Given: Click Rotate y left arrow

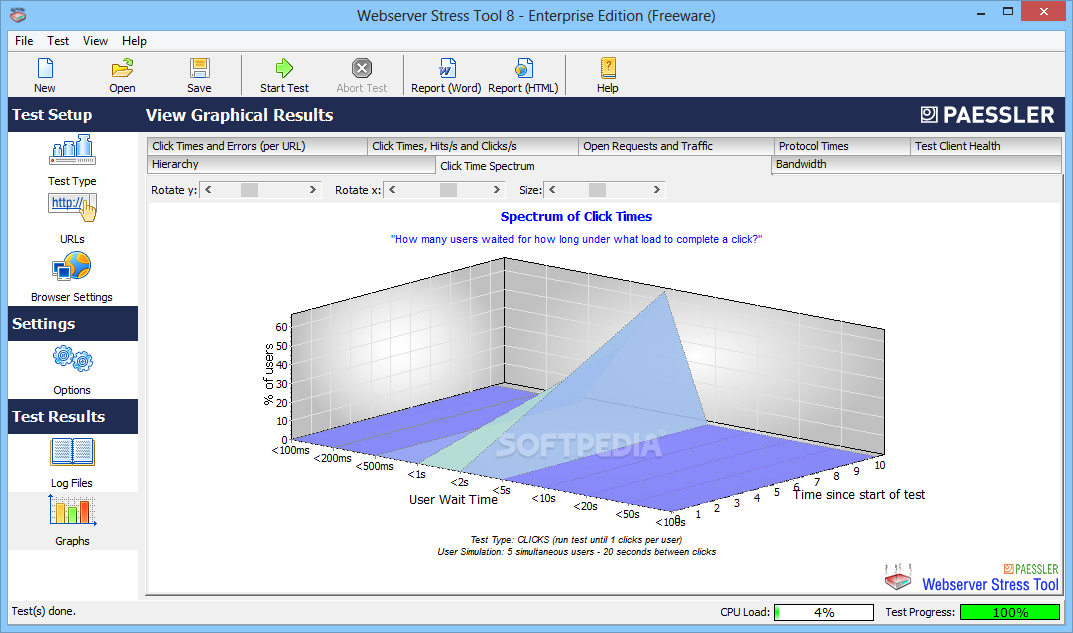Looking at the screenshot, I should (208, 190).
